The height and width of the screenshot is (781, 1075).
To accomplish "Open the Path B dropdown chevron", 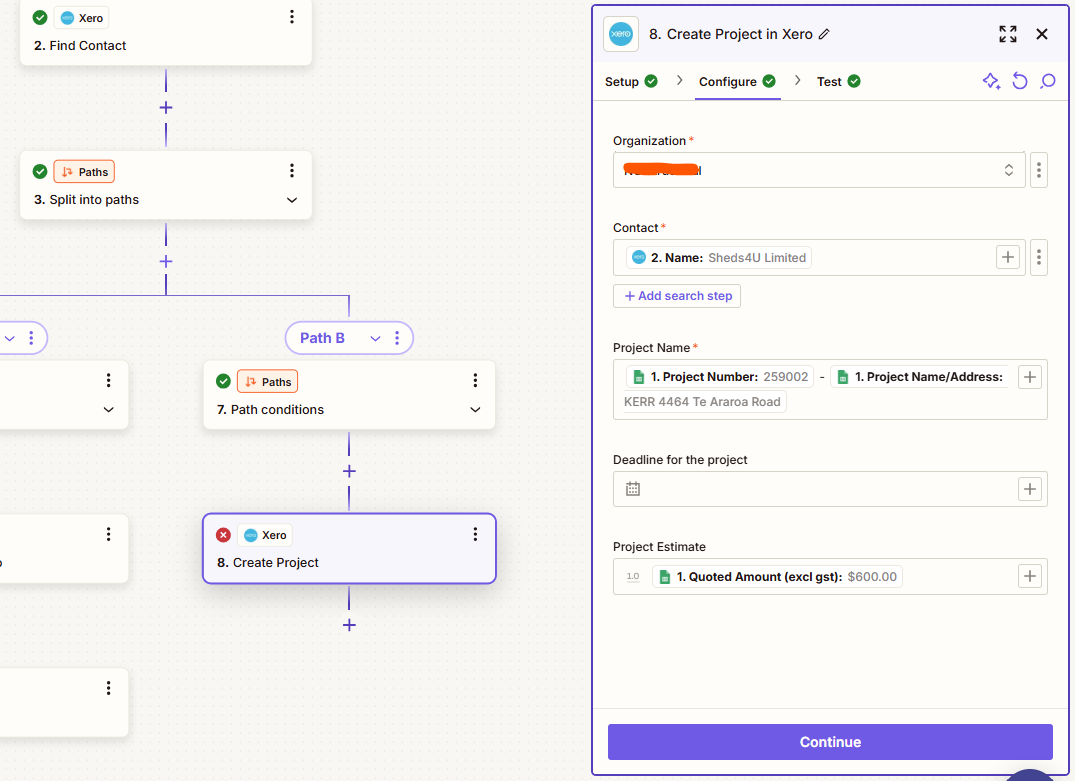I will point(375,338).
